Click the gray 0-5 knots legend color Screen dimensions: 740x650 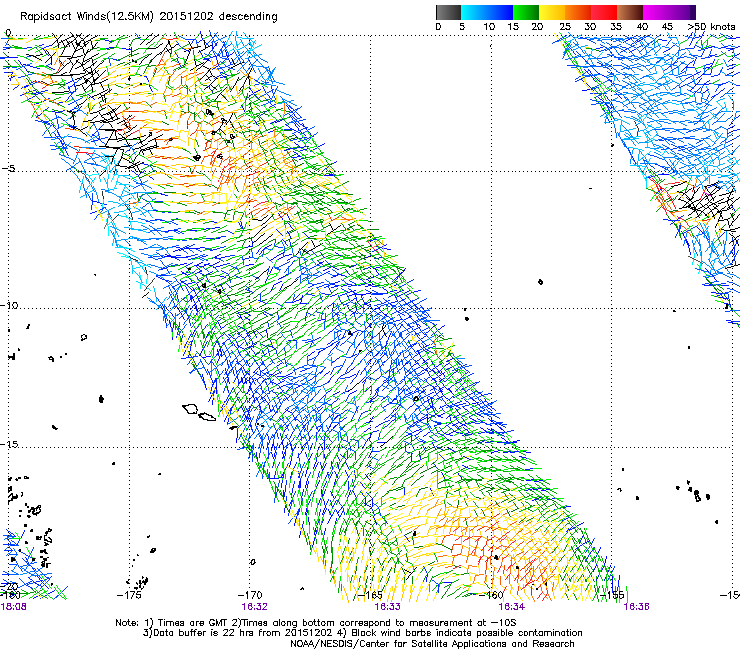(448, 12)
